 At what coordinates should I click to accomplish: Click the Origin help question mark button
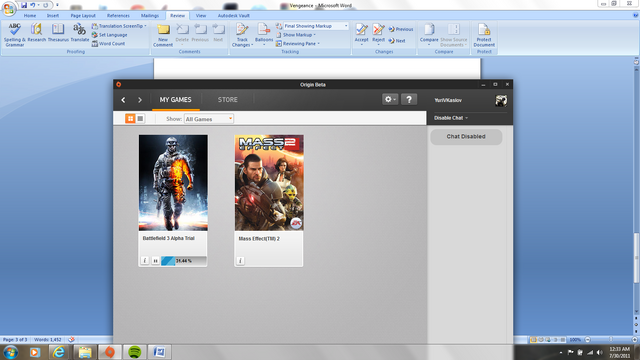pos(409,99)
